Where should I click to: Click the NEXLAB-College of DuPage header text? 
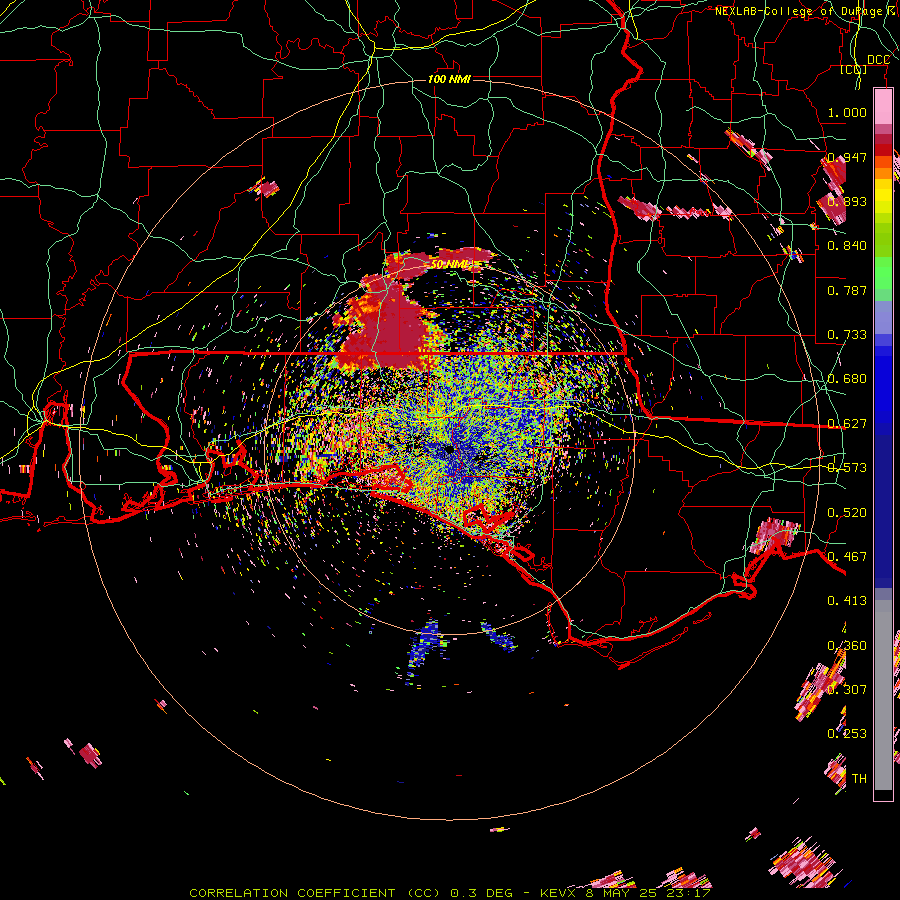[x=802, y=11]
